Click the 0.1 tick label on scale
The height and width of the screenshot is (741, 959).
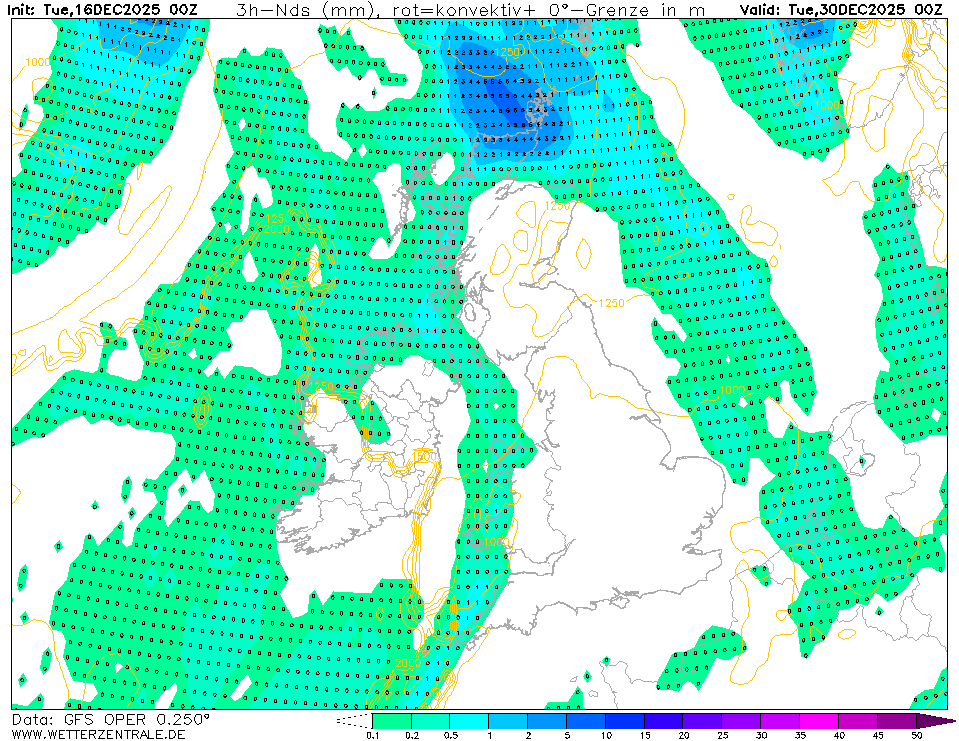(x=372, y=735)
